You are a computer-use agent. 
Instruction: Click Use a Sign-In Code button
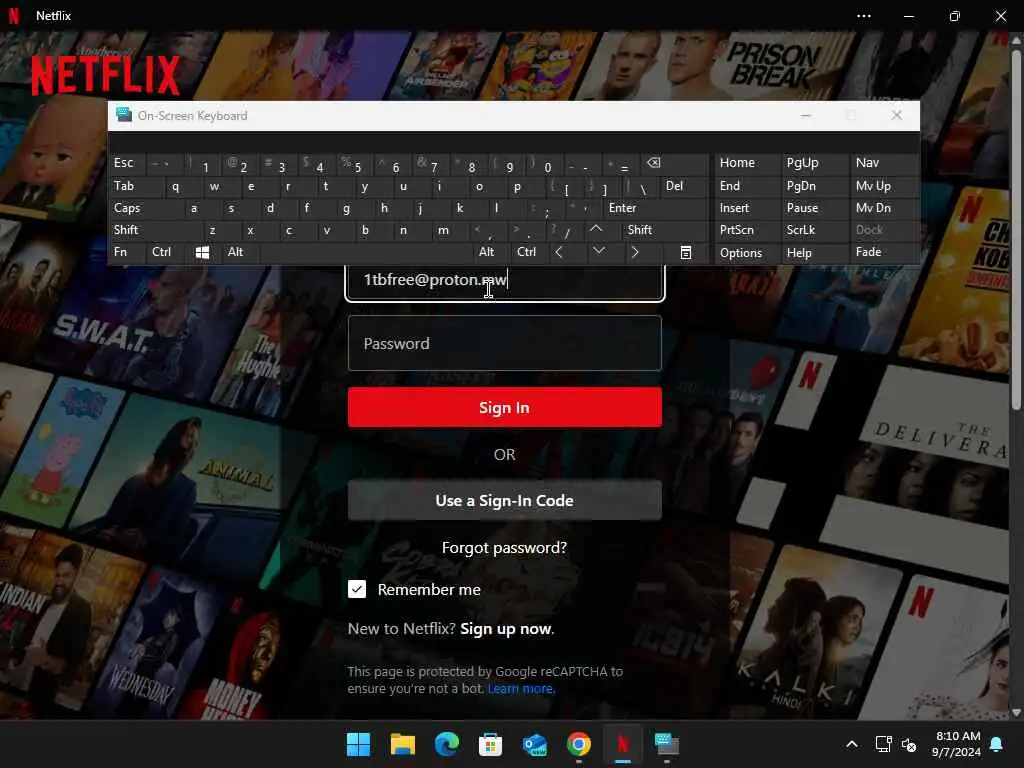tap(504, 500)
